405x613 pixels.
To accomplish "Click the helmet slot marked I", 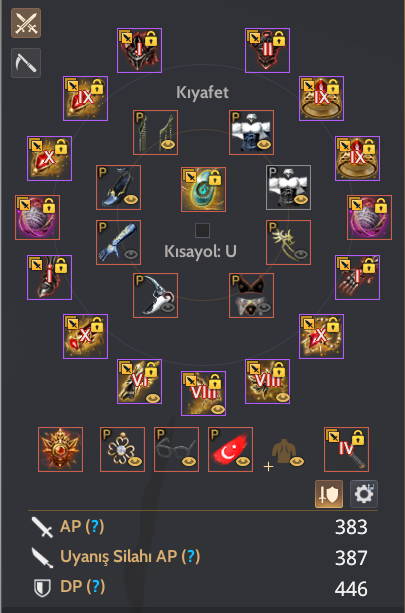I will tap(140, 50).
